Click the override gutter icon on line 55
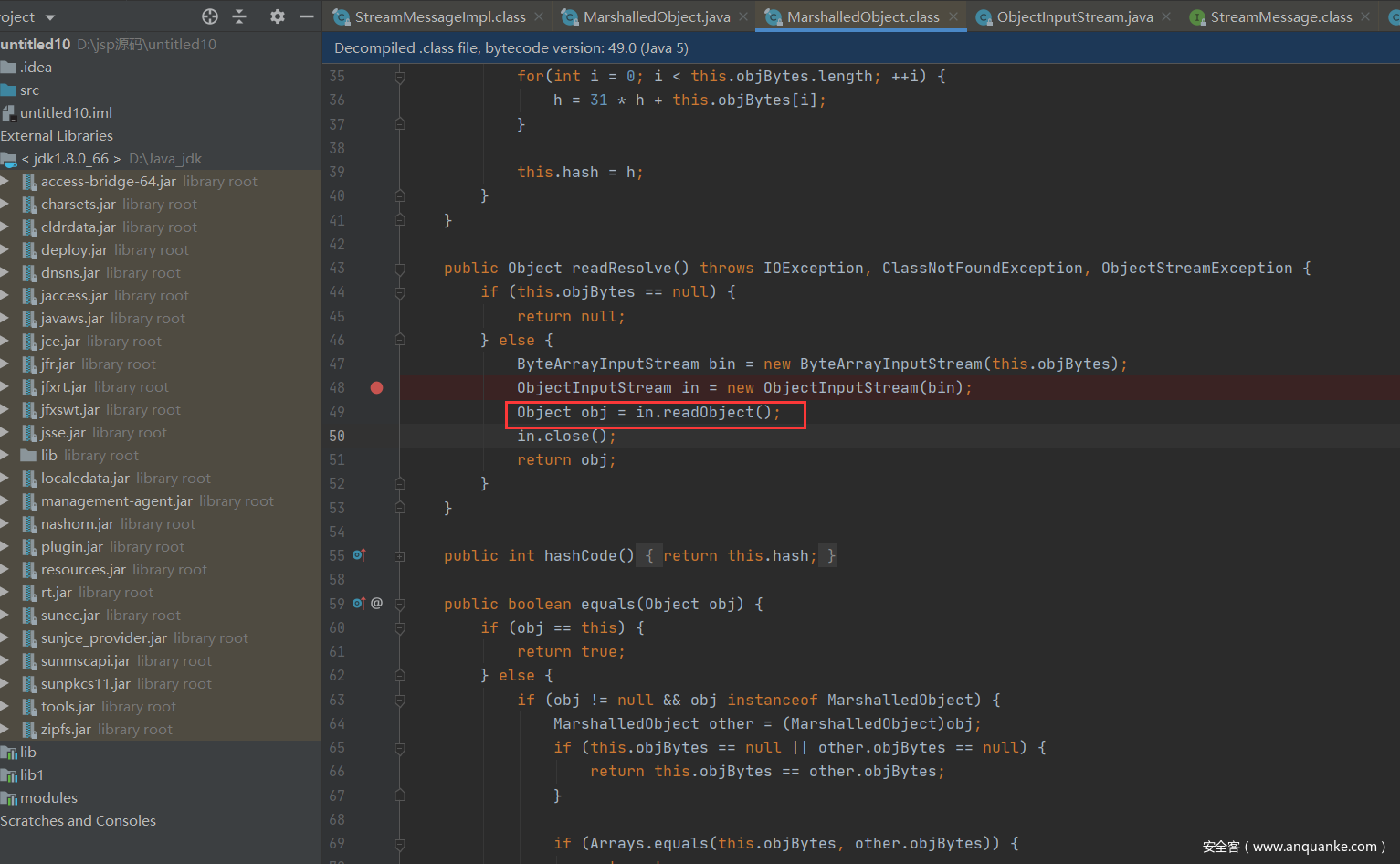1400x864 pixels. [359, 555]
